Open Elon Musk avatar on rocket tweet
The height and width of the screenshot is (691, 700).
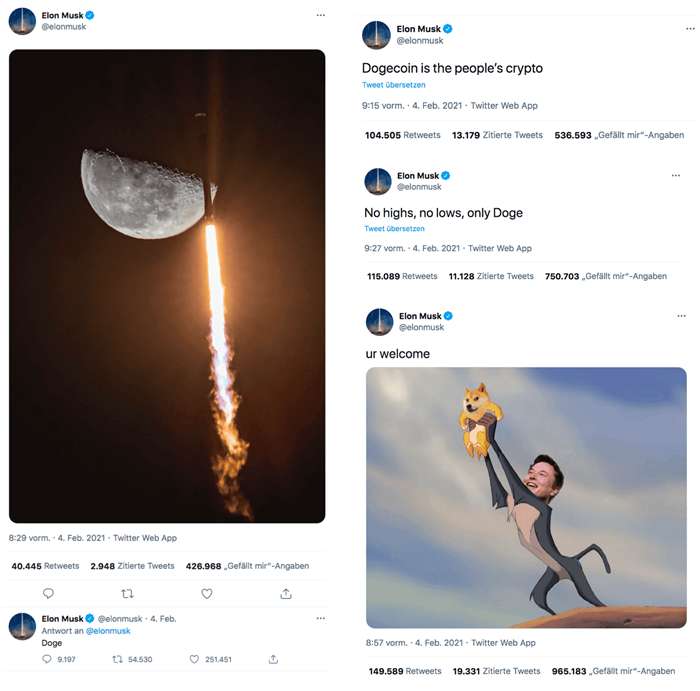[x=22, y=21]
